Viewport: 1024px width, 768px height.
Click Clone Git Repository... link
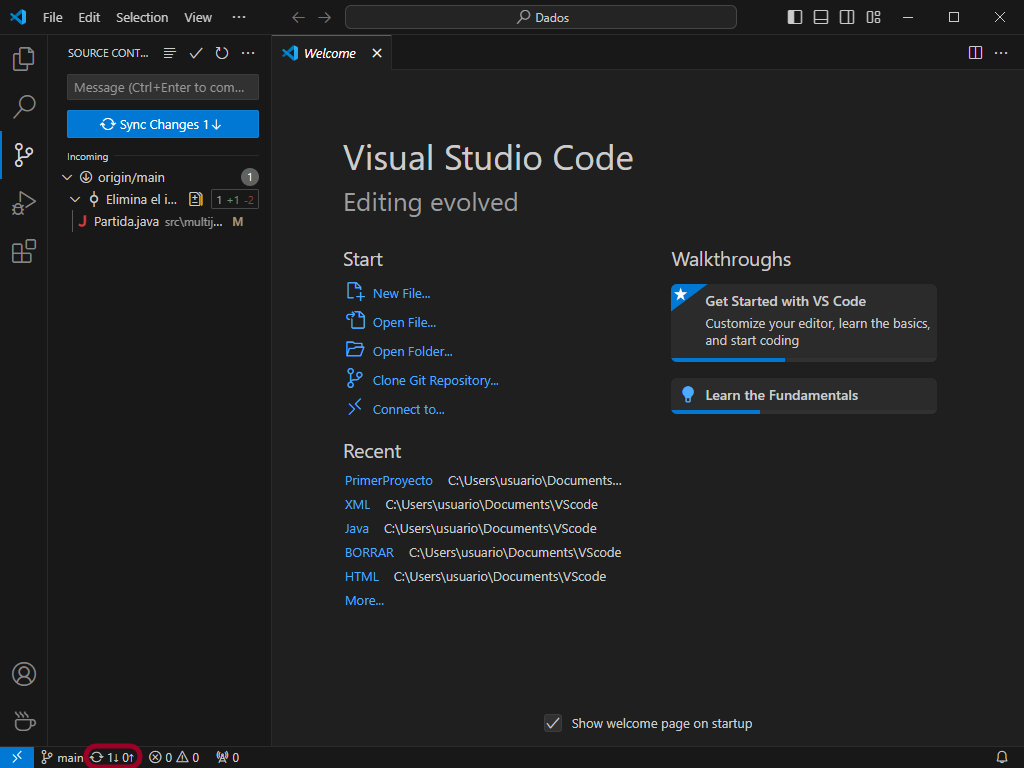436,381
